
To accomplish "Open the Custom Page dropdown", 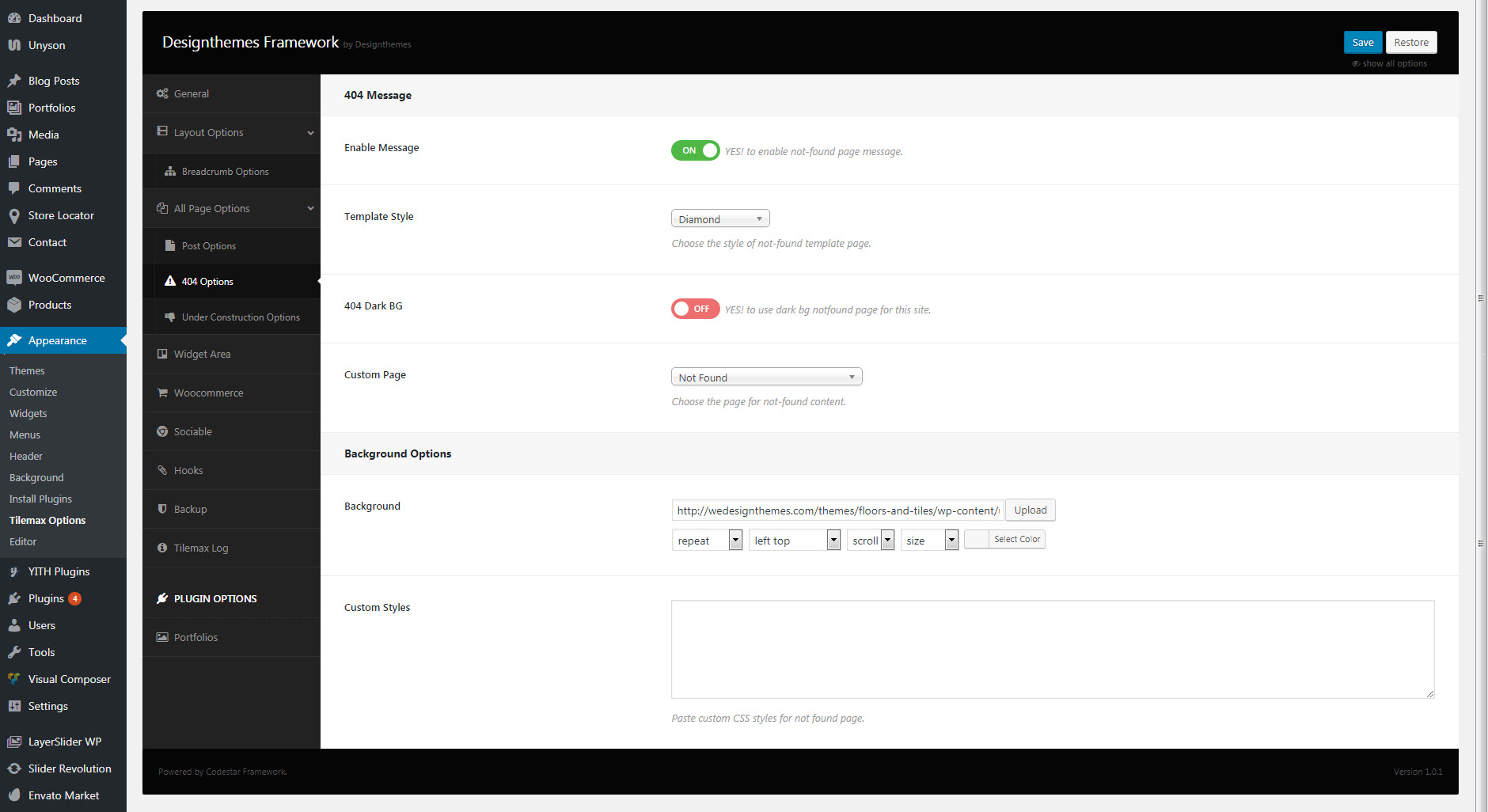I will point(765,376).
